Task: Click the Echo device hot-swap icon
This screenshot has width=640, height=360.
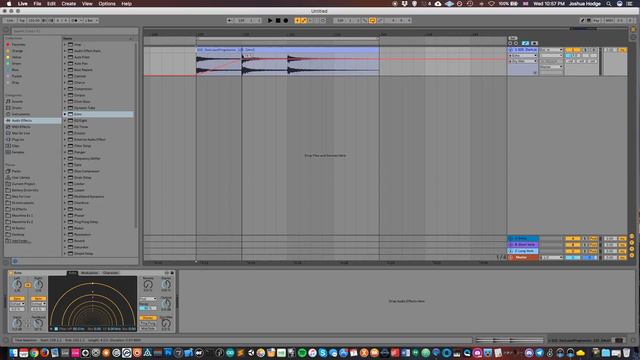Action: coord(167,273)
